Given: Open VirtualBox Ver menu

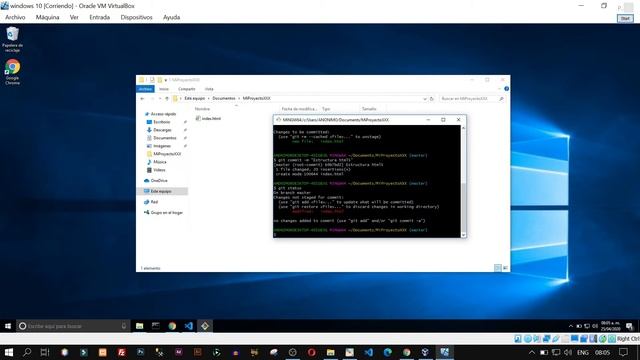Looking at the screenshot, I should [74, 17].
